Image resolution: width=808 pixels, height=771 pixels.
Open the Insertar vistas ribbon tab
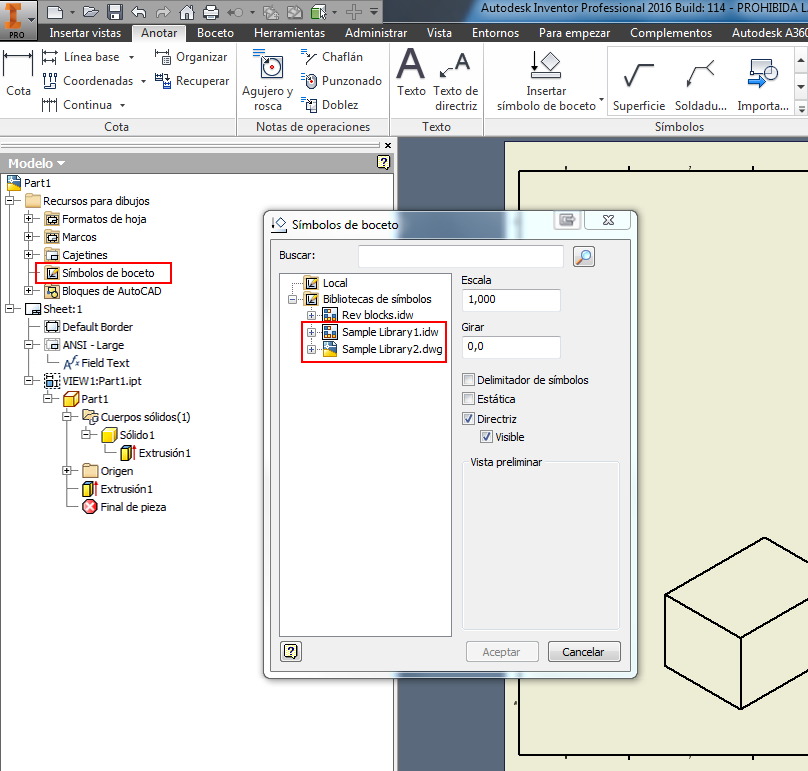pos(85,33)
